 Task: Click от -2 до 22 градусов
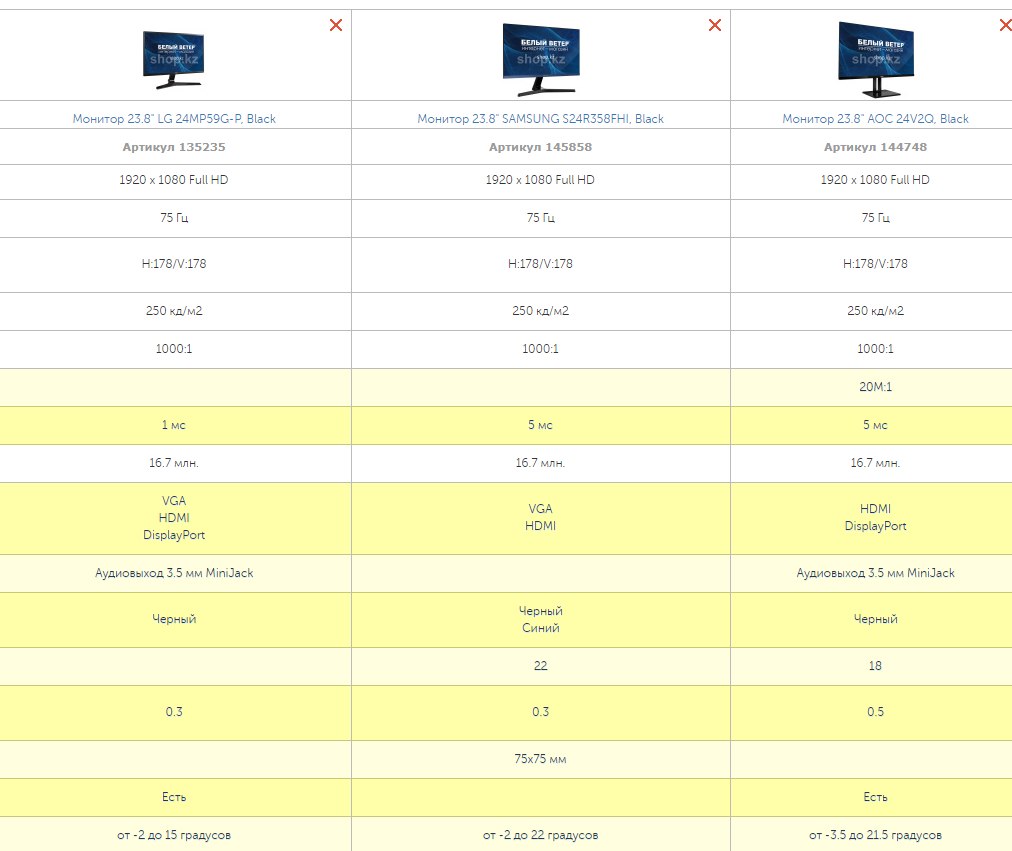click(x=540, y=836)
